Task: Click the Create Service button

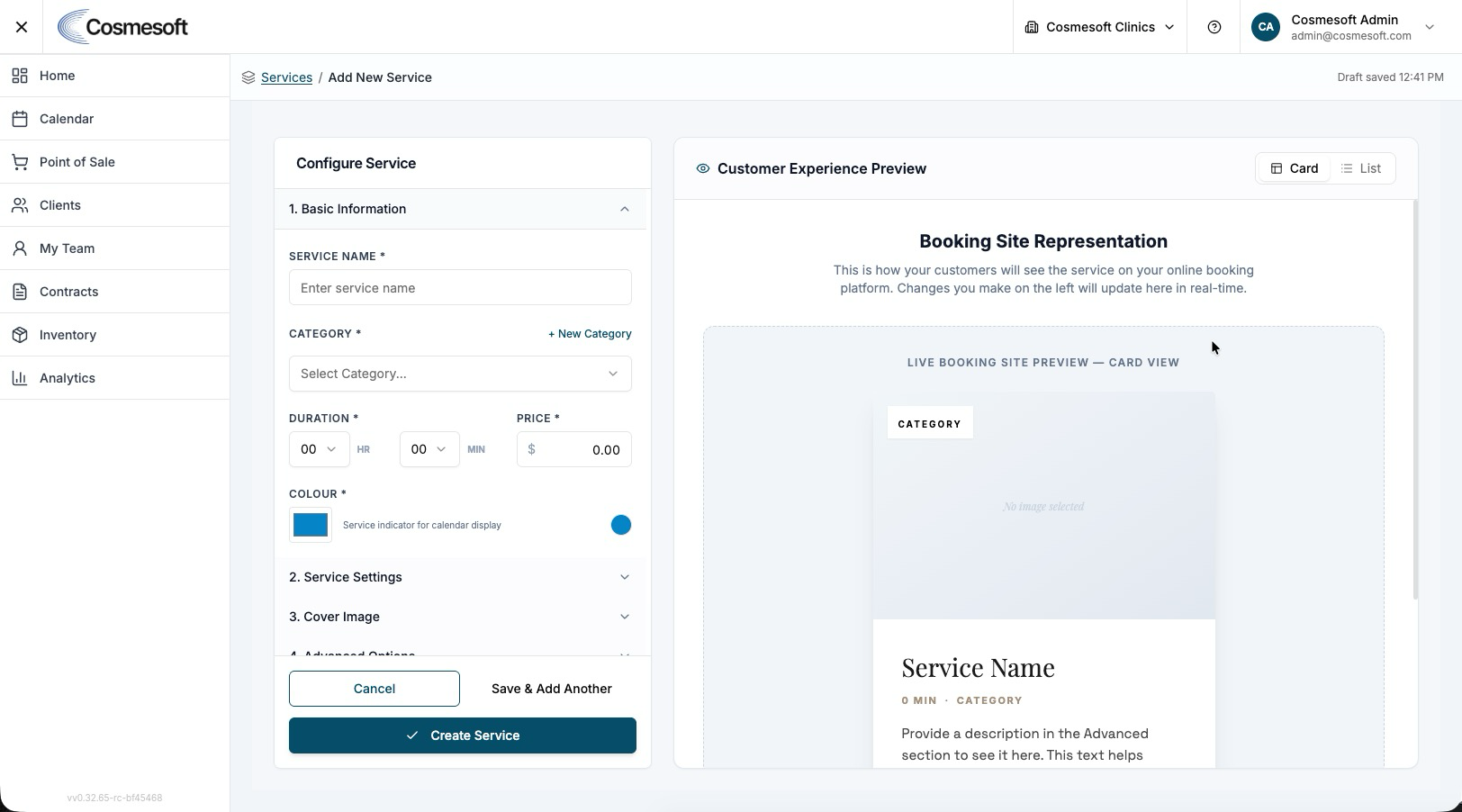Action: pos(463,735)
